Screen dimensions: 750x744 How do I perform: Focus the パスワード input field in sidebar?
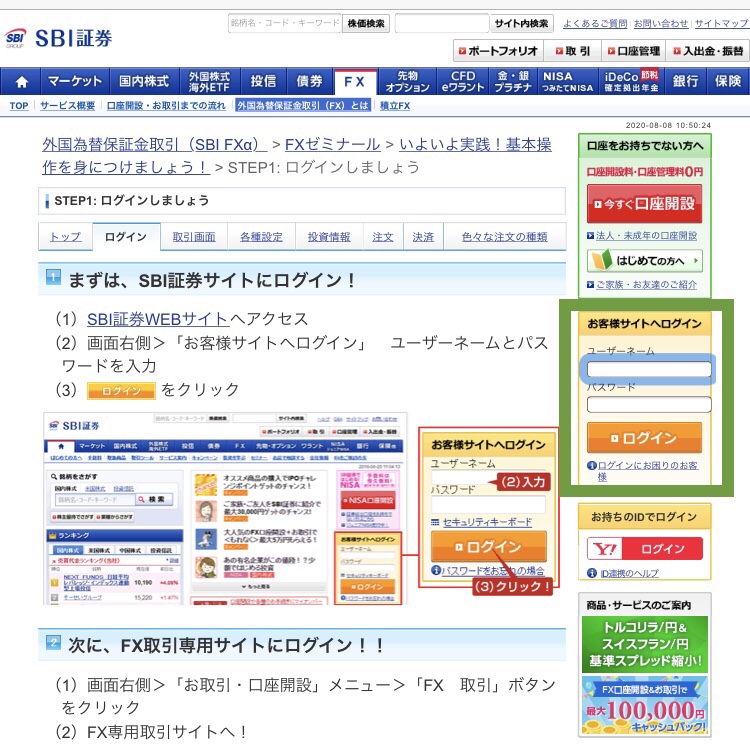click(x=649, y=404)
